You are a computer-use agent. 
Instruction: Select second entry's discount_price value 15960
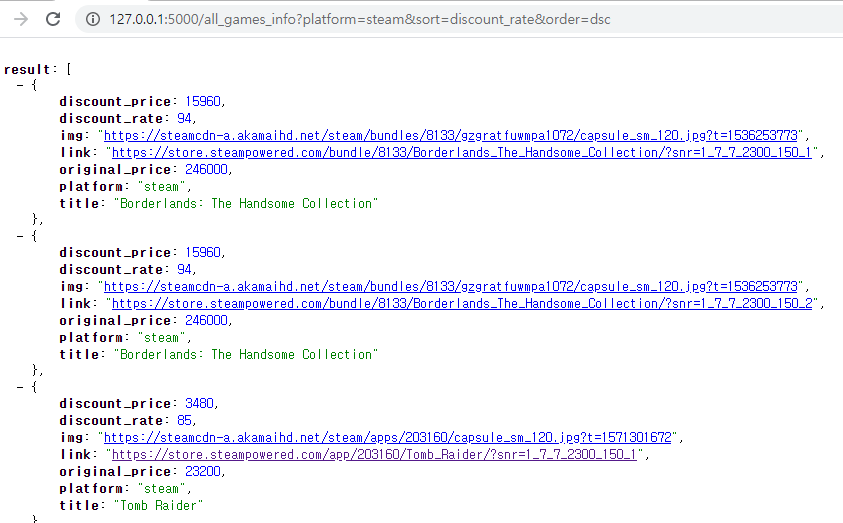point(203,253)
